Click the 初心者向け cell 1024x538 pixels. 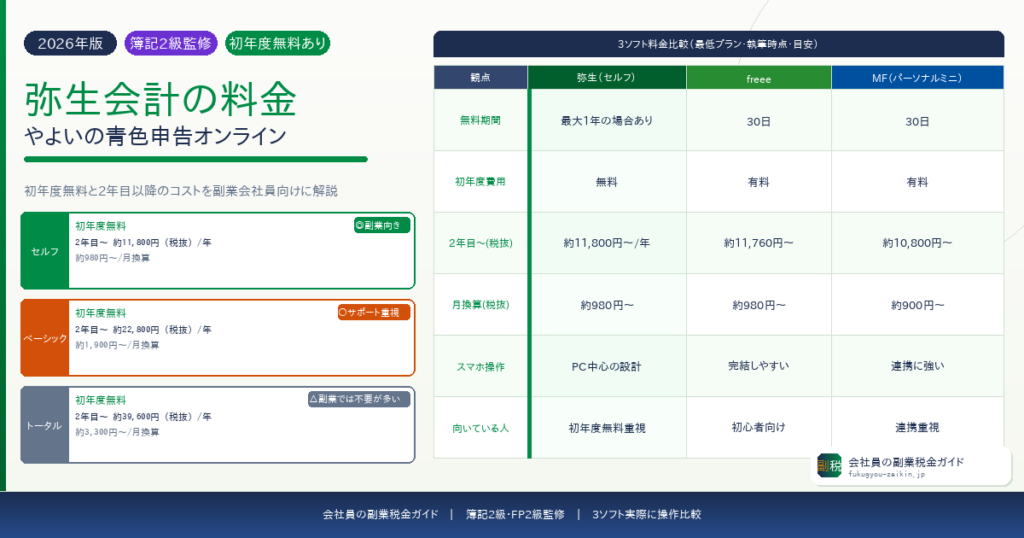tap(759, 427)
